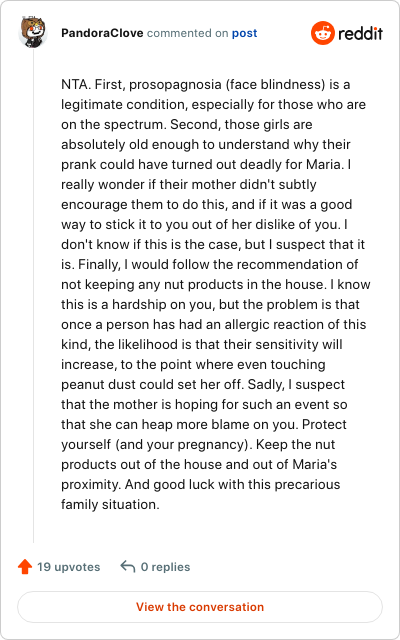The height and width of the screenshot is (640, 400).
Task: Click the words 'peanut dust' in comment
Action: click(98, 384)
